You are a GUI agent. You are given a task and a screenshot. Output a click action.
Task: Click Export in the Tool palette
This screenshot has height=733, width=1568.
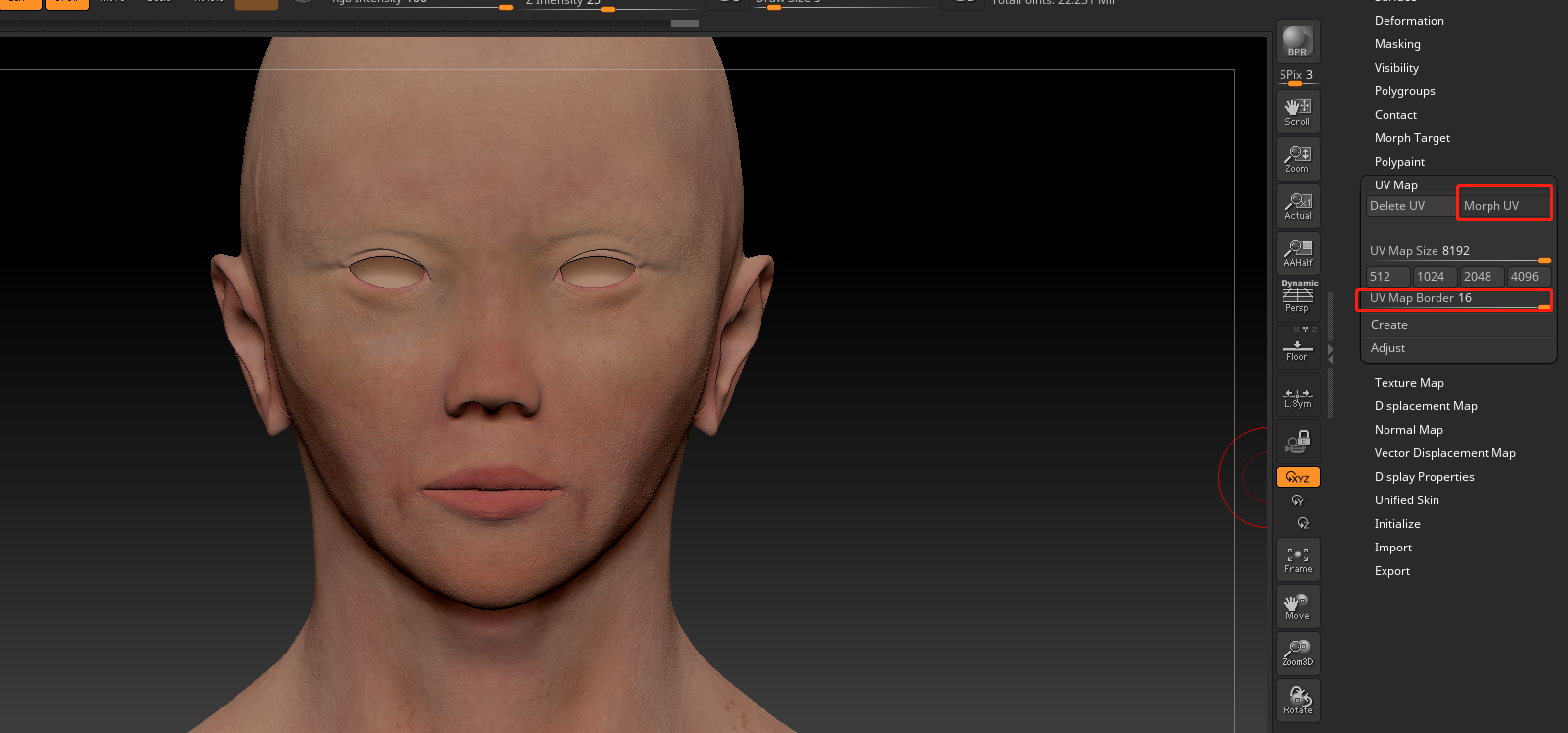point(1391,571)
